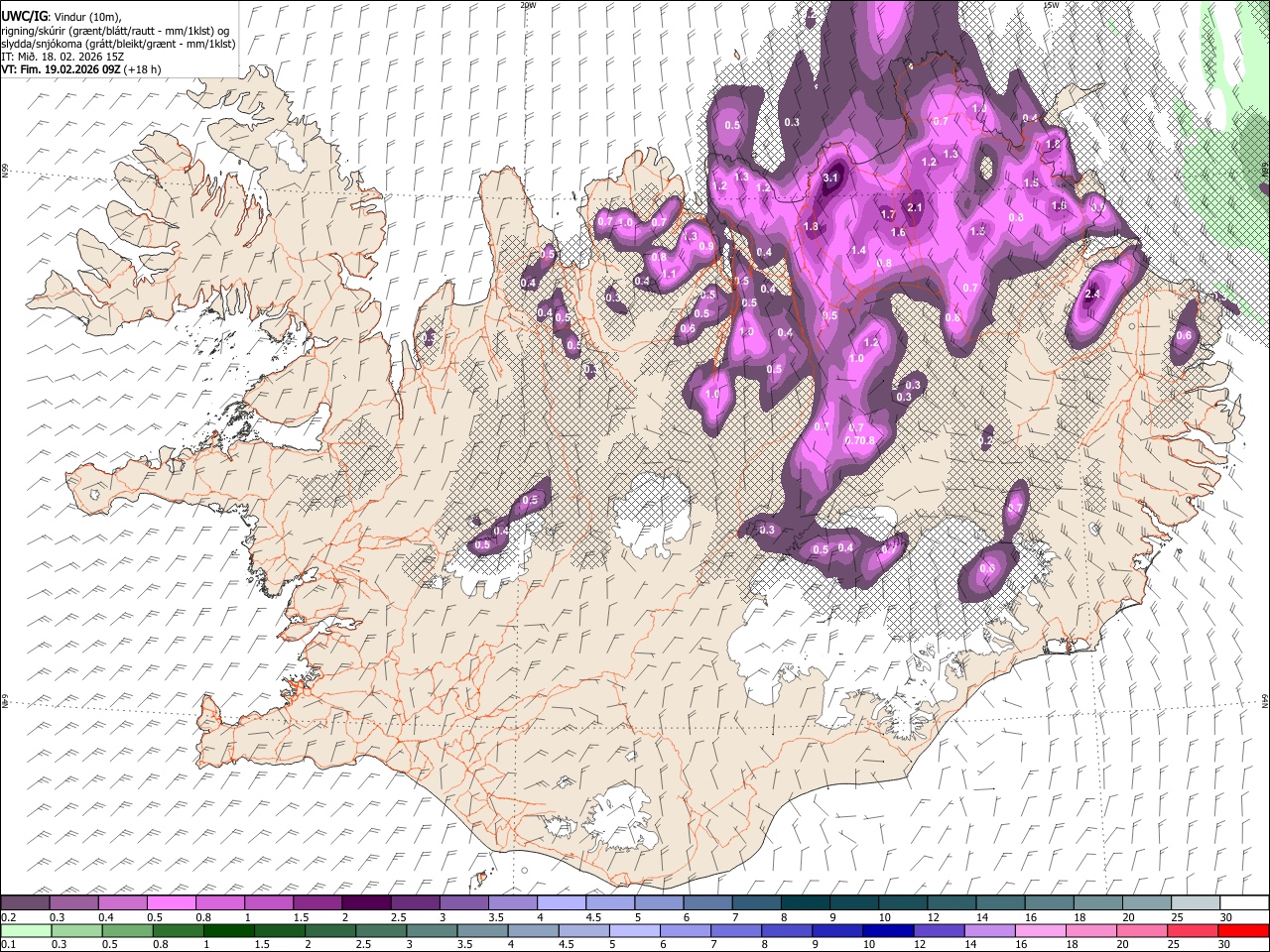The height and width of the screenshot is (952, 1270).
Task: Select the VT: Fim. 19.02.2026 09Z valid time
Action: click(80, 69)
